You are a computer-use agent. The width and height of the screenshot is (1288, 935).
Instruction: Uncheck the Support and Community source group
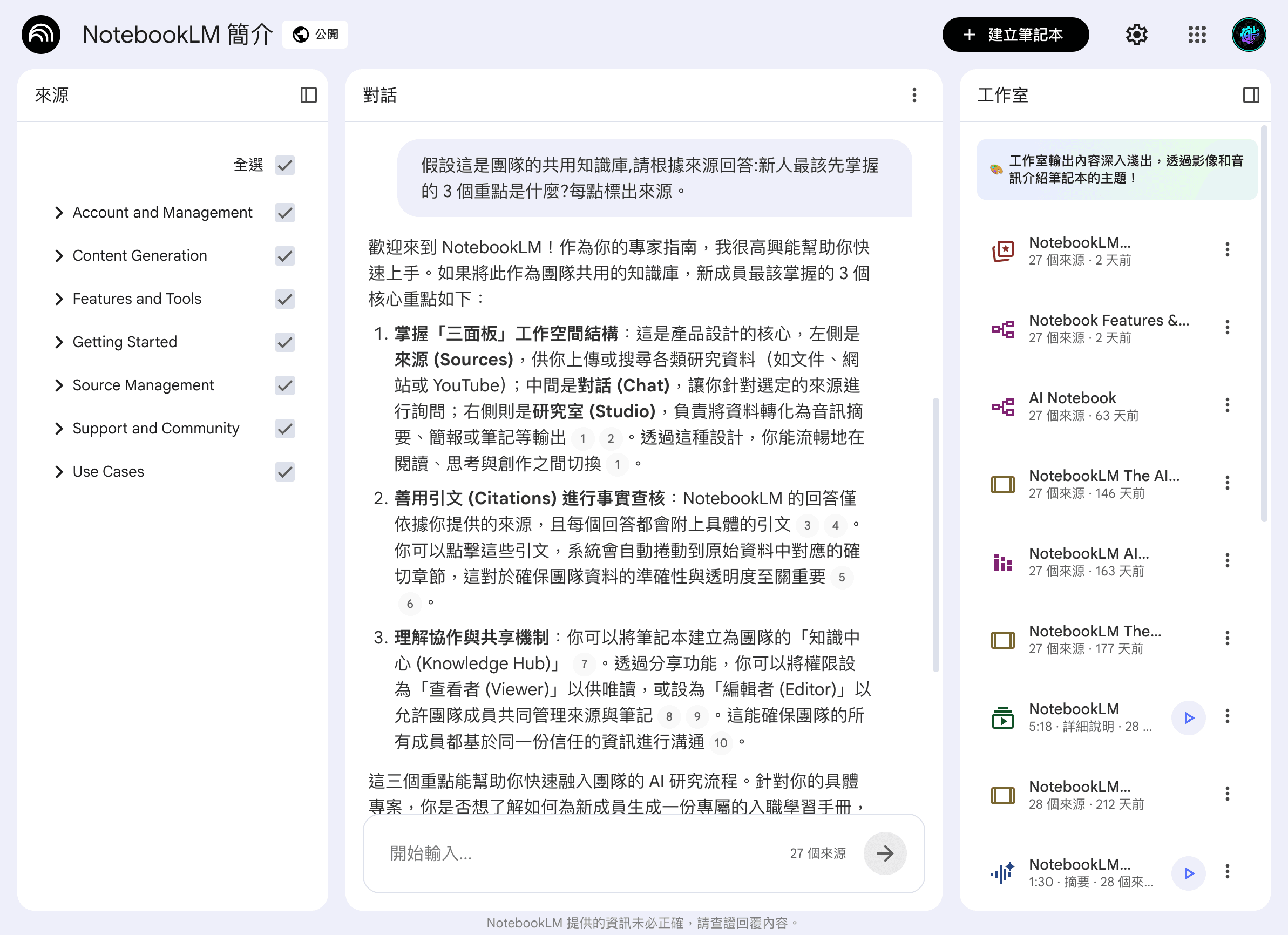[285, 429]
